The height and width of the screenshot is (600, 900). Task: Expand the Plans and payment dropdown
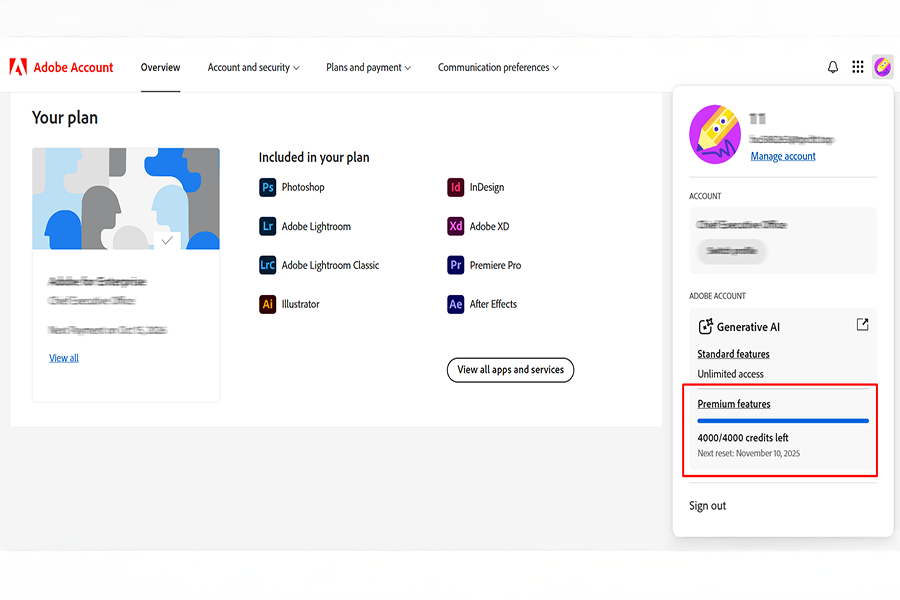click(x=369, y=68)
